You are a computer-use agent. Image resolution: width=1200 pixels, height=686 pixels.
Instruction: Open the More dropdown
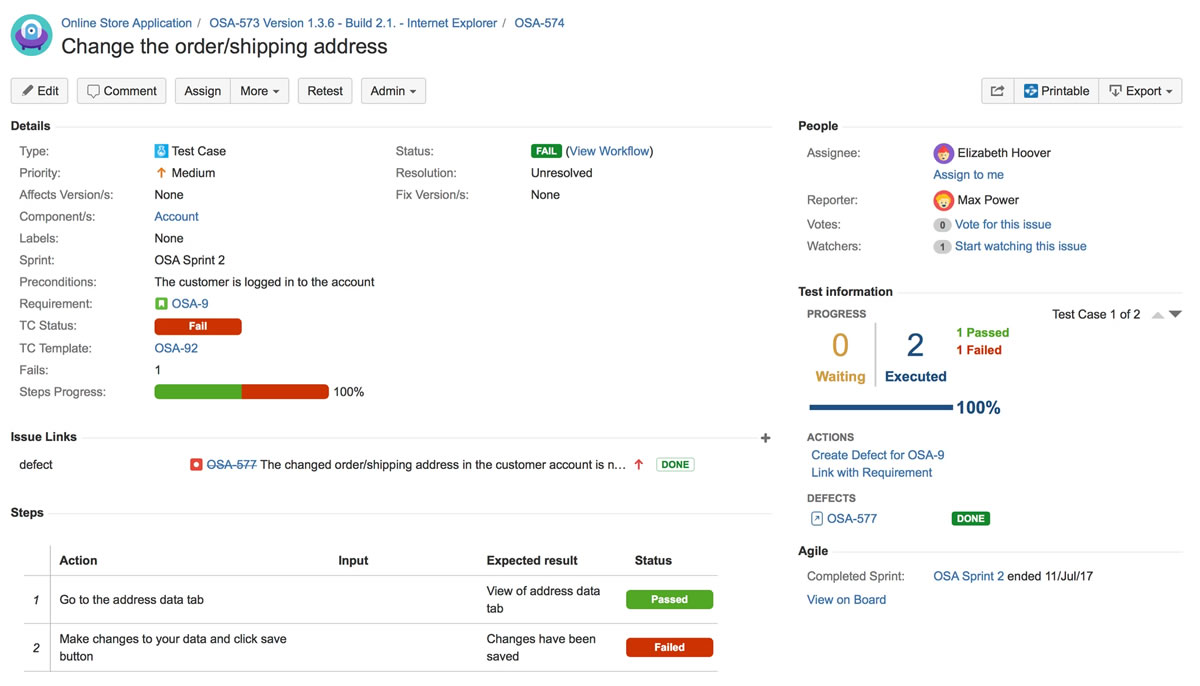(259, 90)
